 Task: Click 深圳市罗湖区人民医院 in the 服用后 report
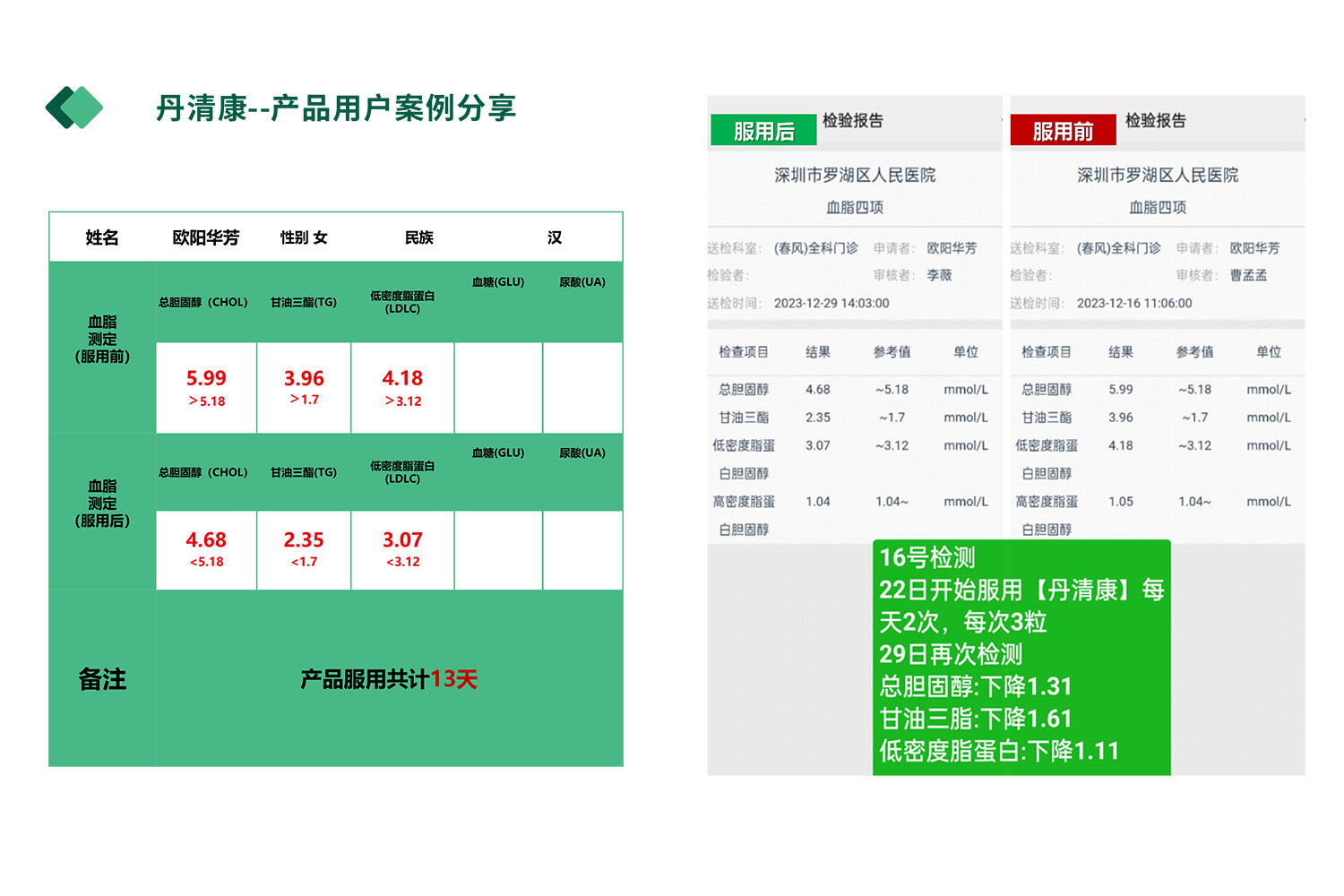point(855,175)
